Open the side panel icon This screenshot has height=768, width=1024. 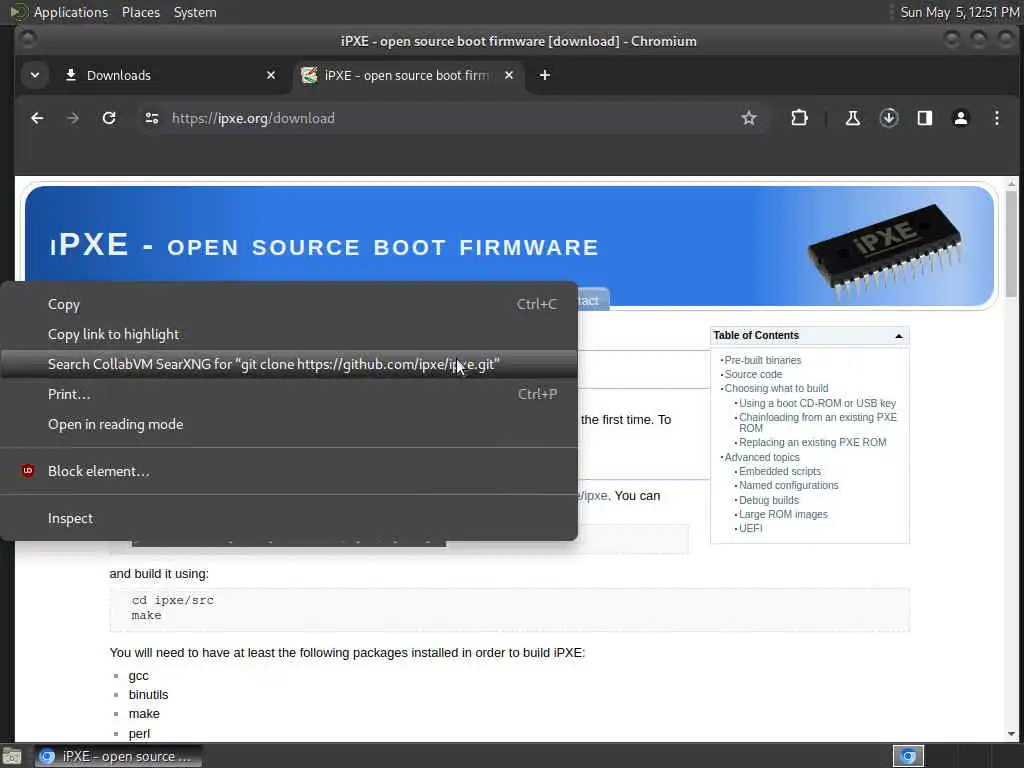(925, 118)
